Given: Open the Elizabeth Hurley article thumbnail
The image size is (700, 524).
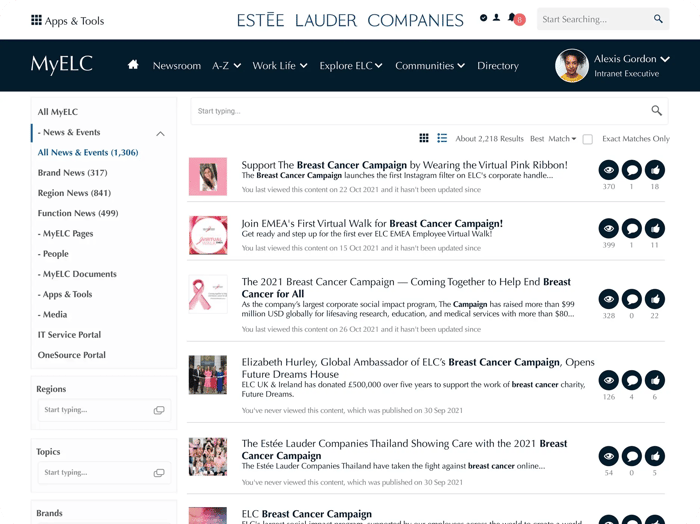Looking at the screenshot, I should [x=208, y=375].
